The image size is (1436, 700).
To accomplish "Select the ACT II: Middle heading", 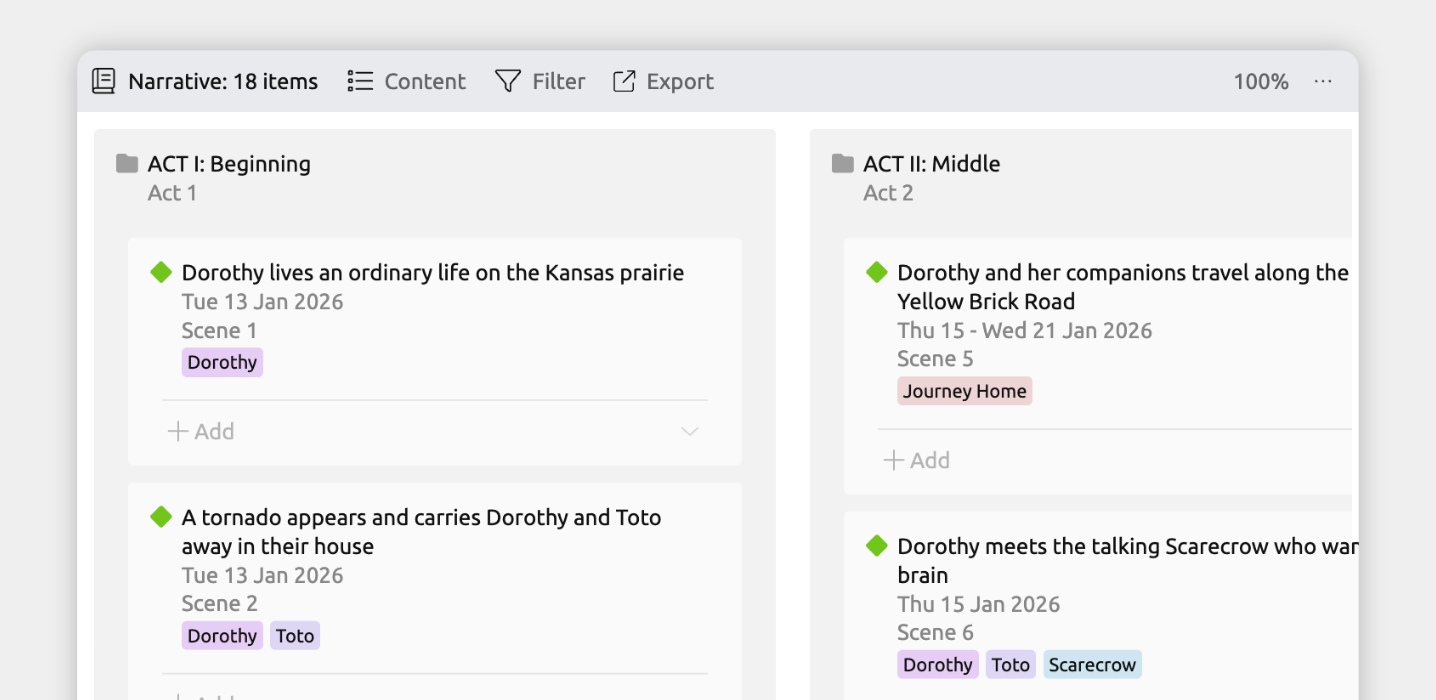I will click(x=932, y=164).
